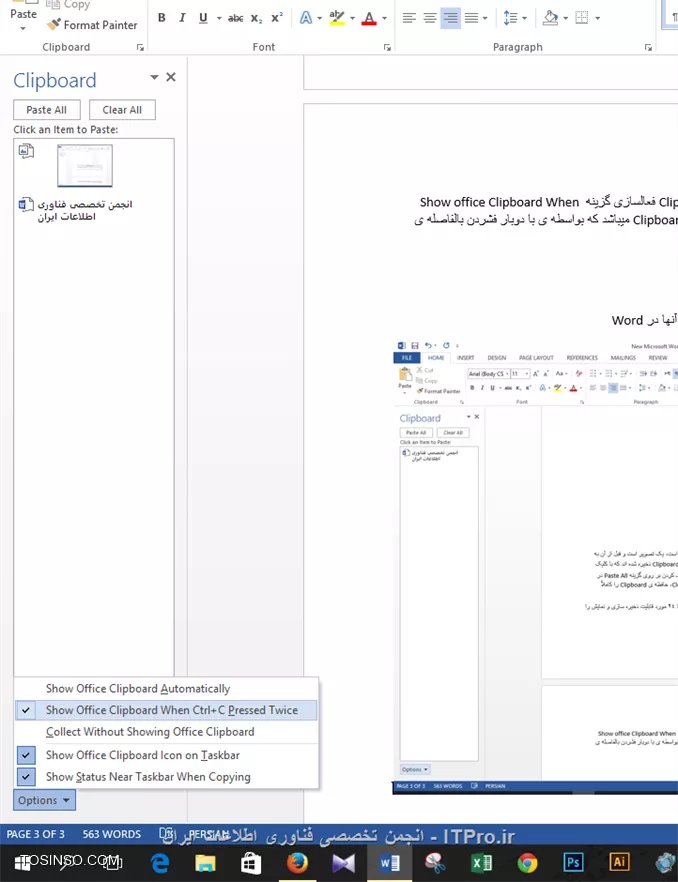Screen dimensions: 678x882
Task: Click PAGE 3 OF 3 status indicator
Action: 35,834
